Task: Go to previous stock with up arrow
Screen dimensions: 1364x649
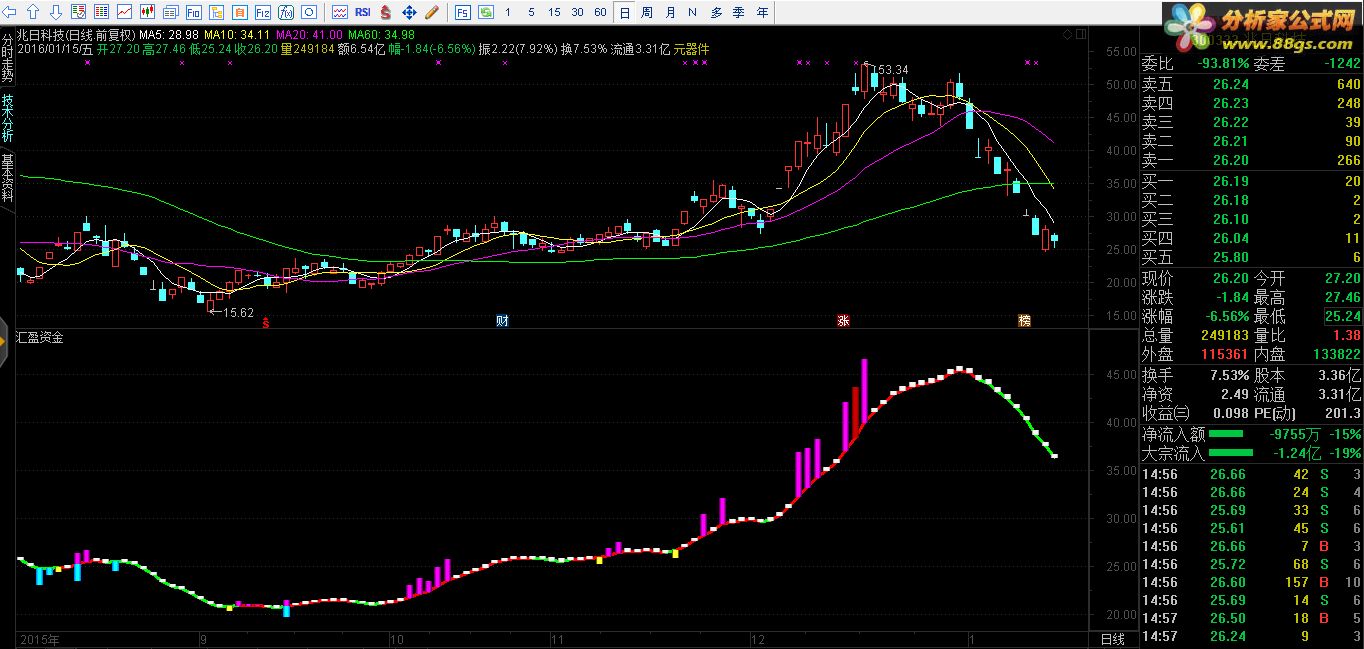Action: pos(33,12)
